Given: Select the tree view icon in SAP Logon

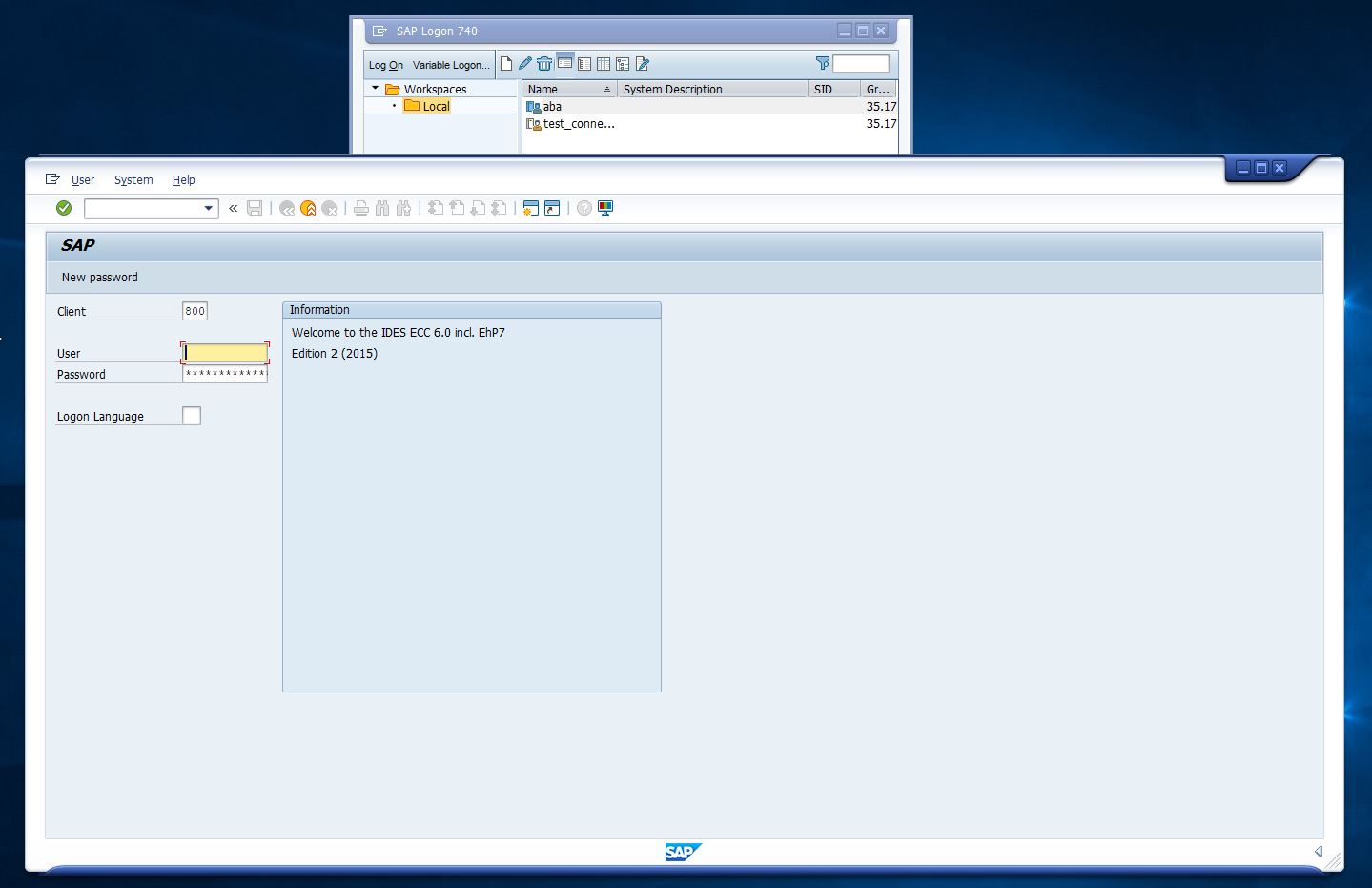Looking at the screenshot, I should [x=623, y=64].
